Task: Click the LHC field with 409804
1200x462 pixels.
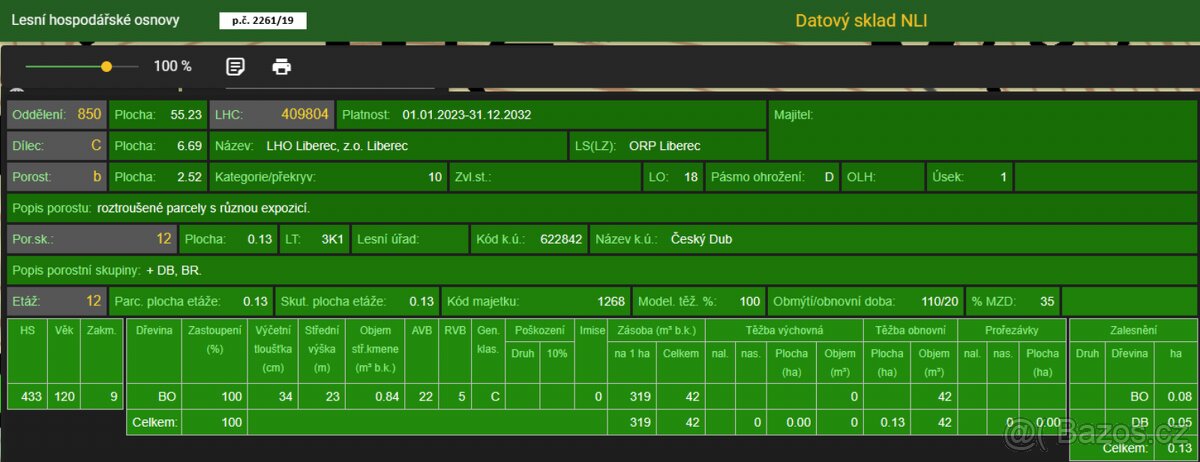Action: point(271,114)
